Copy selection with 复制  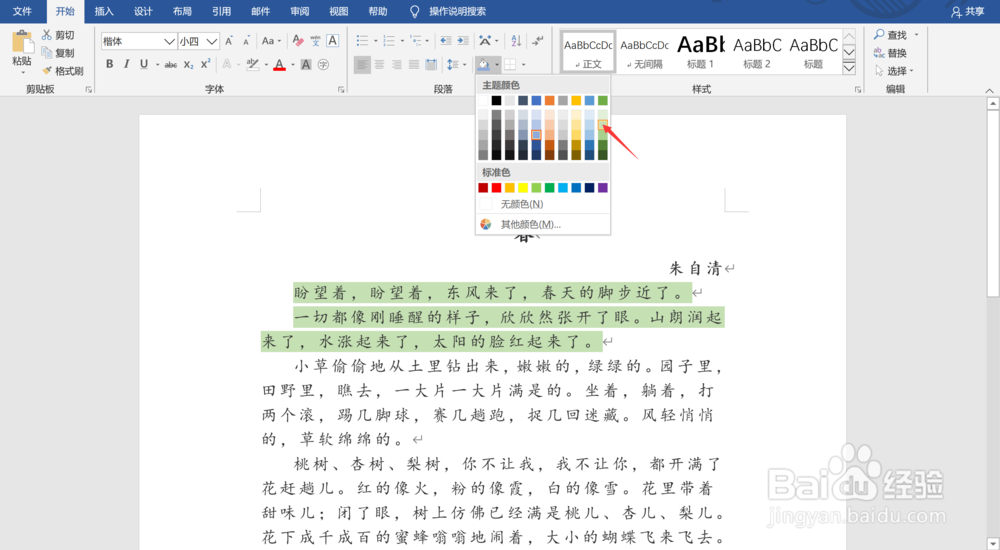click(x=58, y=53)
